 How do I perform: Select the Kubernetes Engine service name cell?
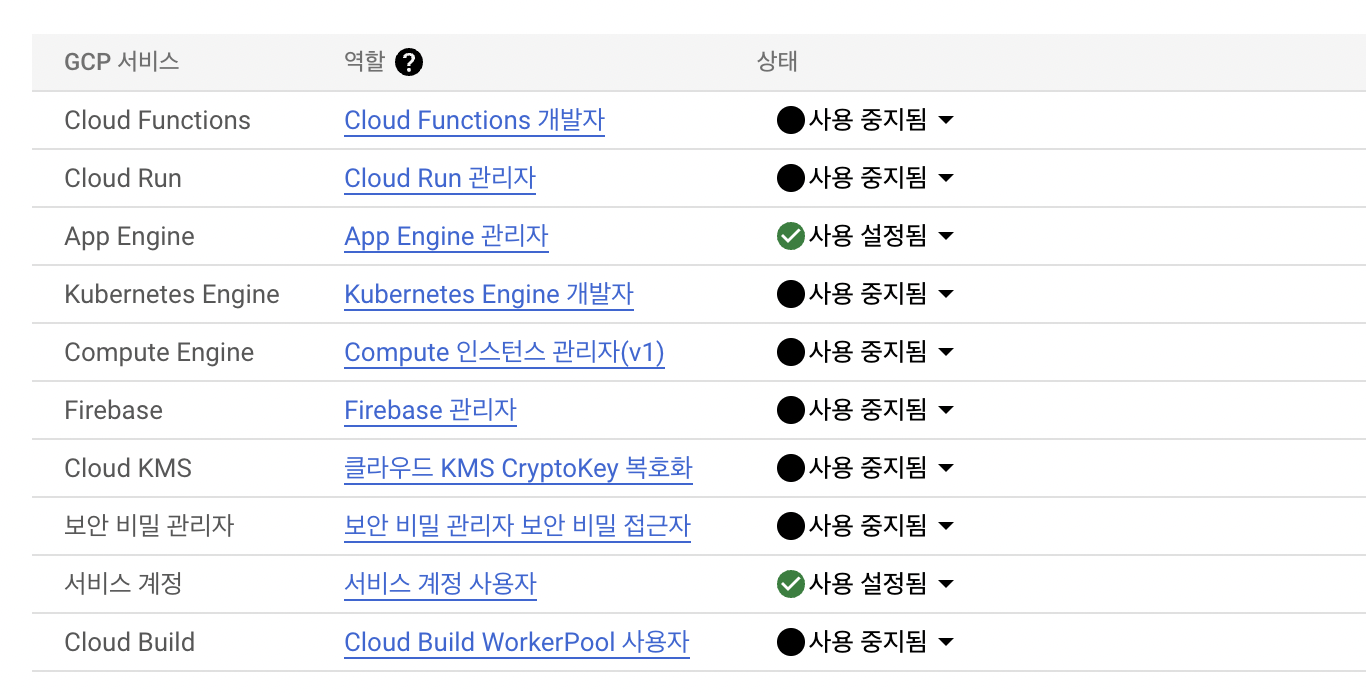(x=172, y=295)
